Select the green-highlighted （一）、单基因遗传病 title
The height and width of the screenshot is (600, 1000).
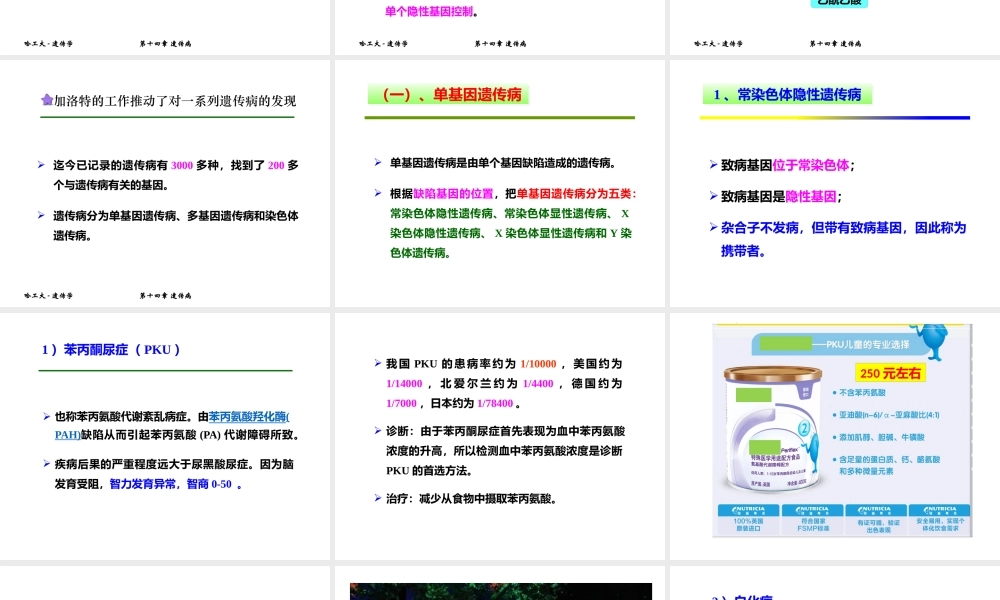point(448,95)
